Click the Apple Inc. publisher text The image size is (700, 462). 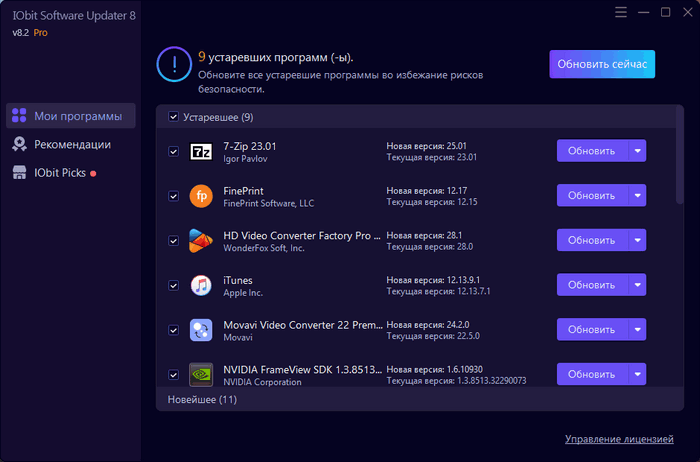243,293
